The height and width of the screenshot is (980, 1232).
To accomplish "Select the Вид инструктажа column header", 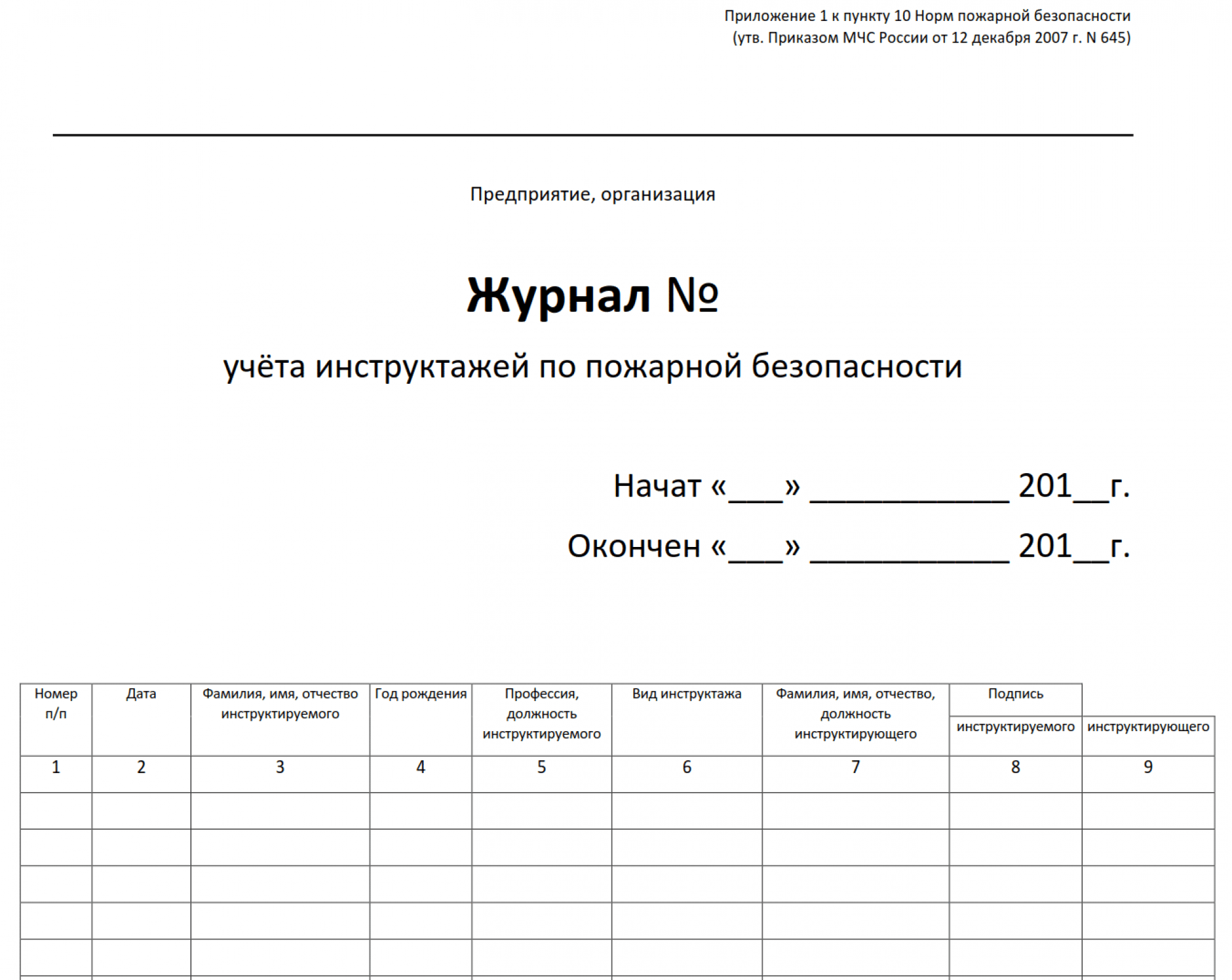I will pyautogui.click(x=687, y=694).
